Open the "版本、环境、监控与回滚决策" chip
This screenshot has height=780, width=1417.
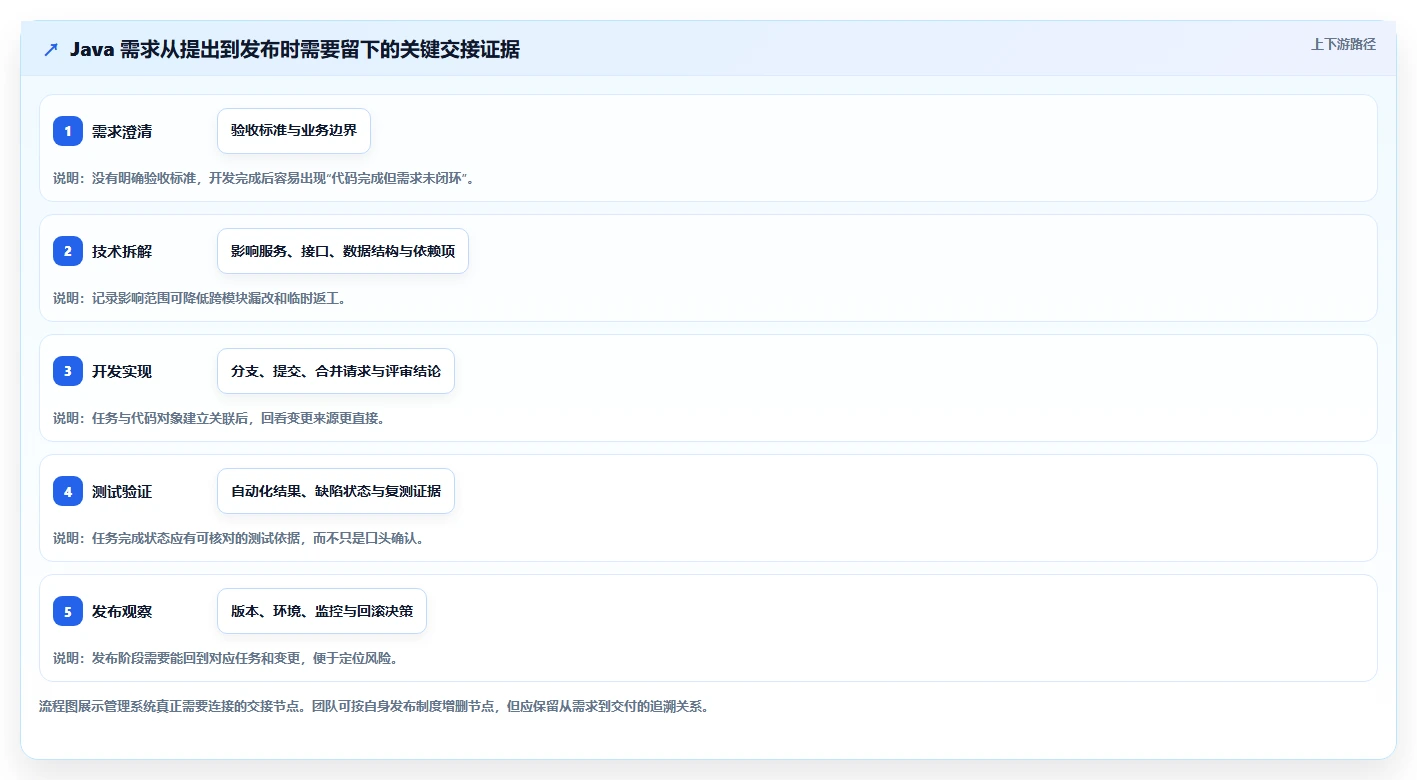322,611
